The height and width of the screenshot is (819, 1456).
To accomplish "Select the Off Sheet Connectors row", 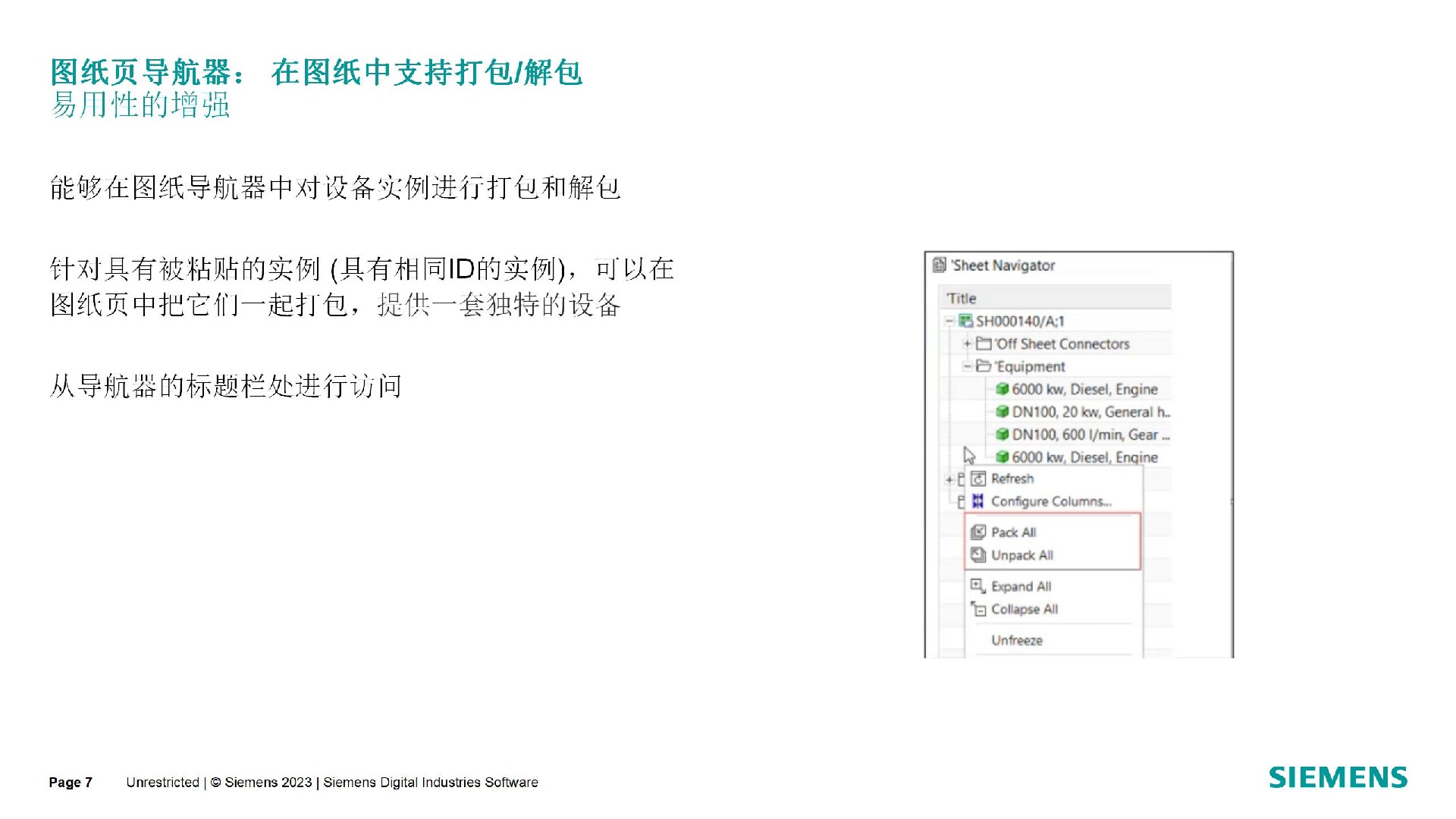I will (x=1055, y=344).
